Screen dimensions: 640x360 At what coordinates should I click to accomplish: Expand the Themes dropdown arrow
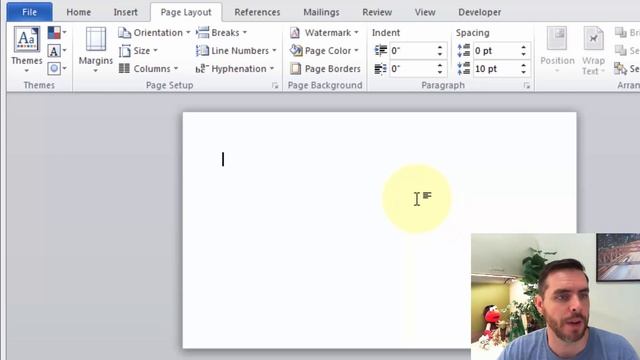pos(27,71)
